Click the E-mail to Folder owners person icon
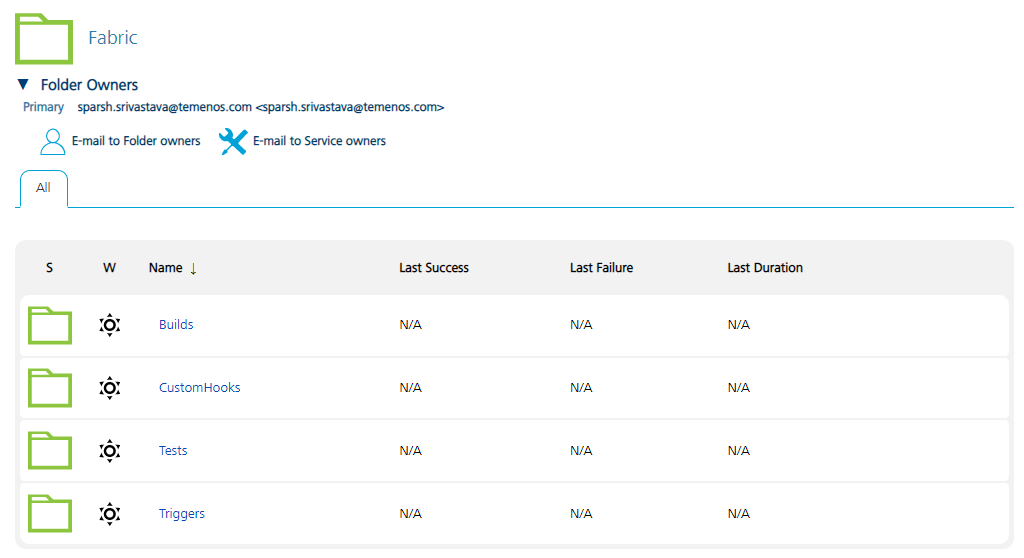 pos(52,142)
